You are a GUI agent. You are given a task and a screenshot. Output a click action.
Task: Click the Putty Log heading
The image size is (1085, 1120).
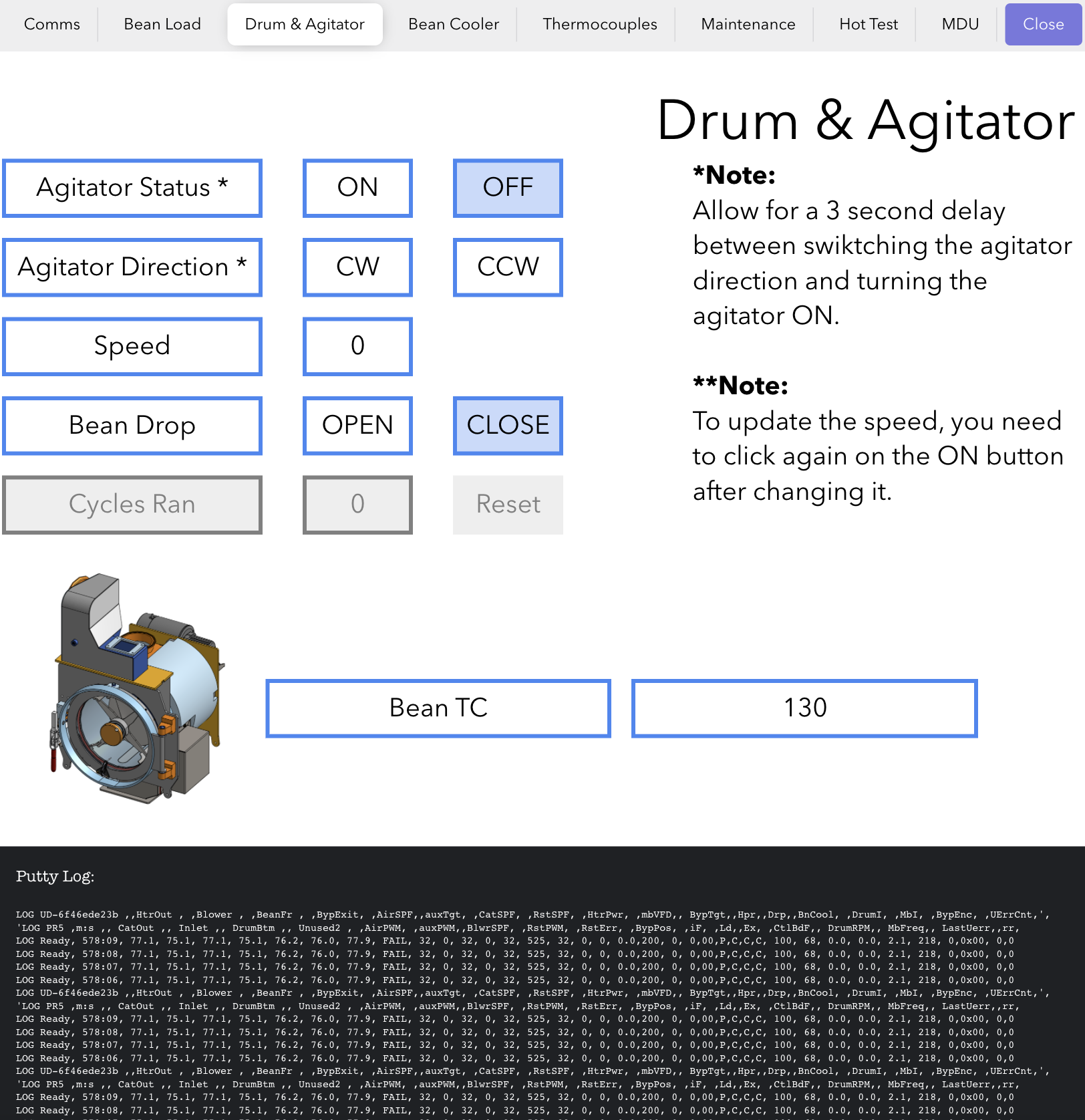pyautogui.click(x=55, y=876)
